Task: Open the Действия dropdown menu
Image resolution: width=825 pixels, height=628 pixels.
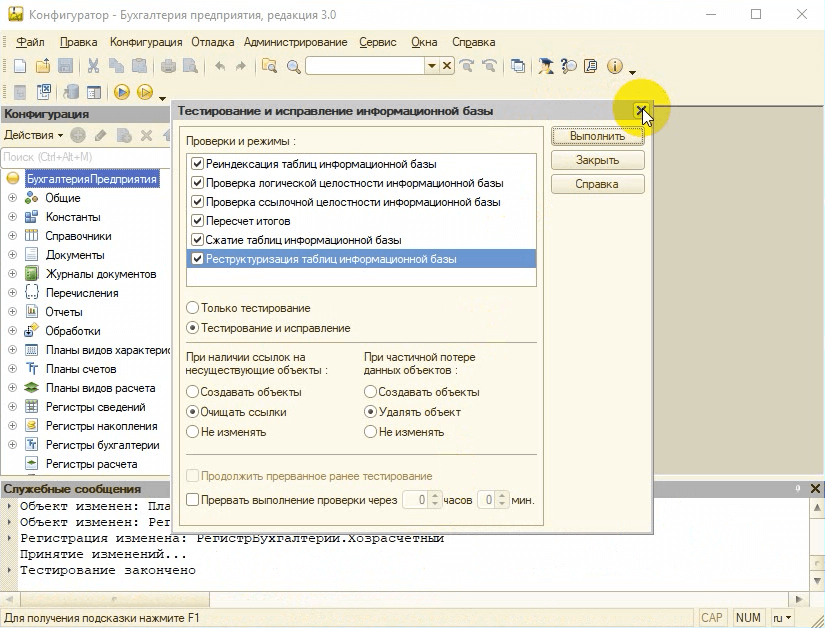Action: pos(33,135)
